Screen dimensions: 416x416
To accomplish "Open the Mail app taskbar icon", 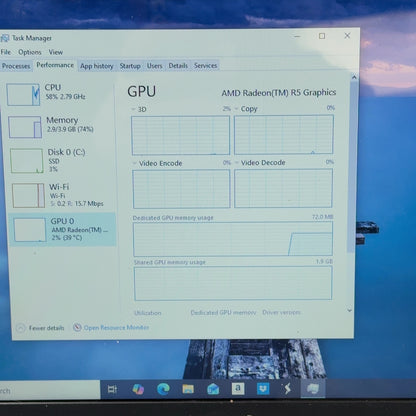I will pos(213,389).
